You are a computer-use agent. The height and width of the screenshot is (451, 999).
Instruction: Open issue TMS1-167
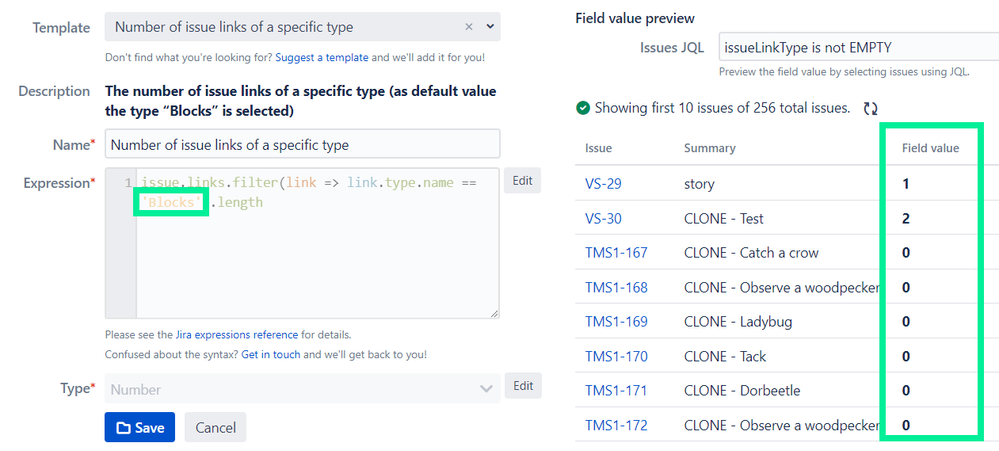[x=616, y=253]
